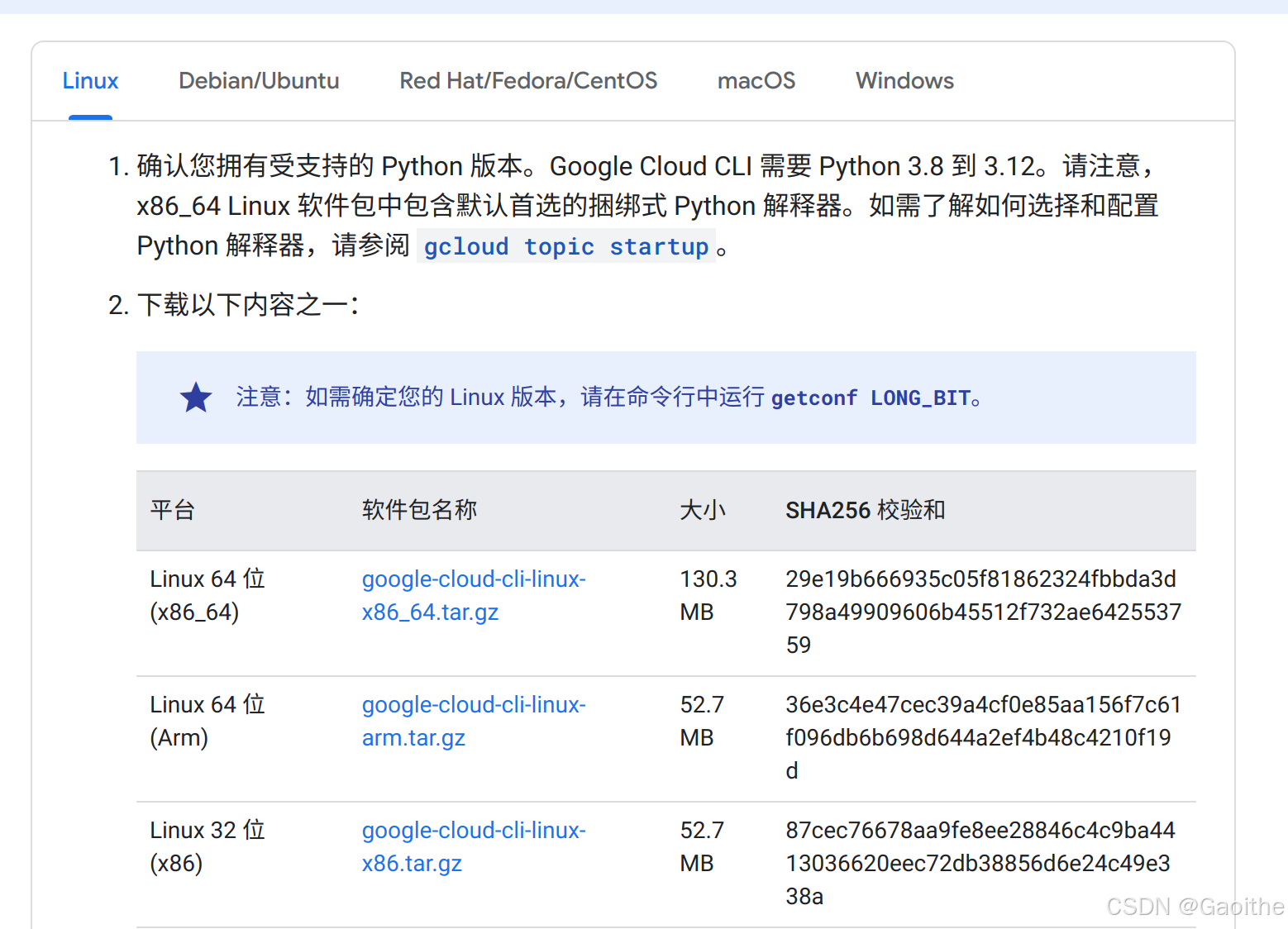The width and height of the screenshot is (1288, 929).
Task: Open the Windows tab
Action: click(x=904, y=81)
